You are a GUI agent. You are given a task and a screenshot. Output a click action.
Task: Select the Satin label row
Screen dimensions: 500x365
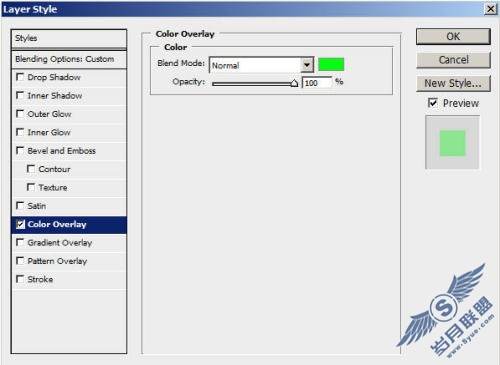[x=69, y=206]
